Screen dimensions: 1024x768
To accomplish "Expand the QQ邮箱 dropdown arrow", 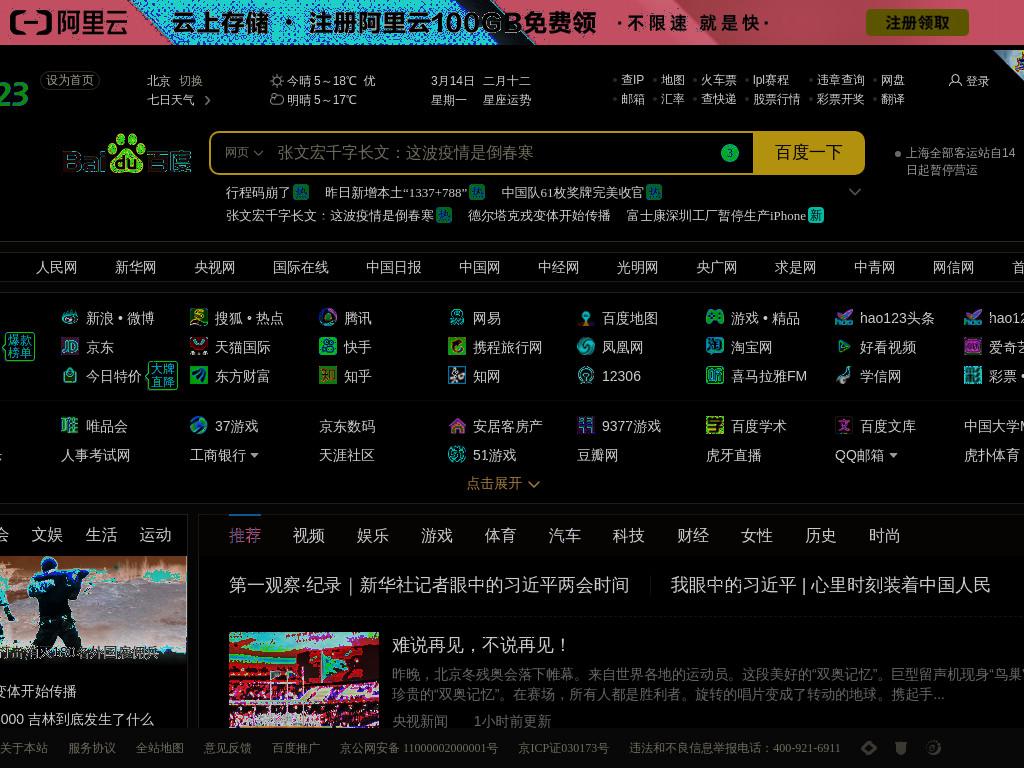I will (x=893, y=455).
